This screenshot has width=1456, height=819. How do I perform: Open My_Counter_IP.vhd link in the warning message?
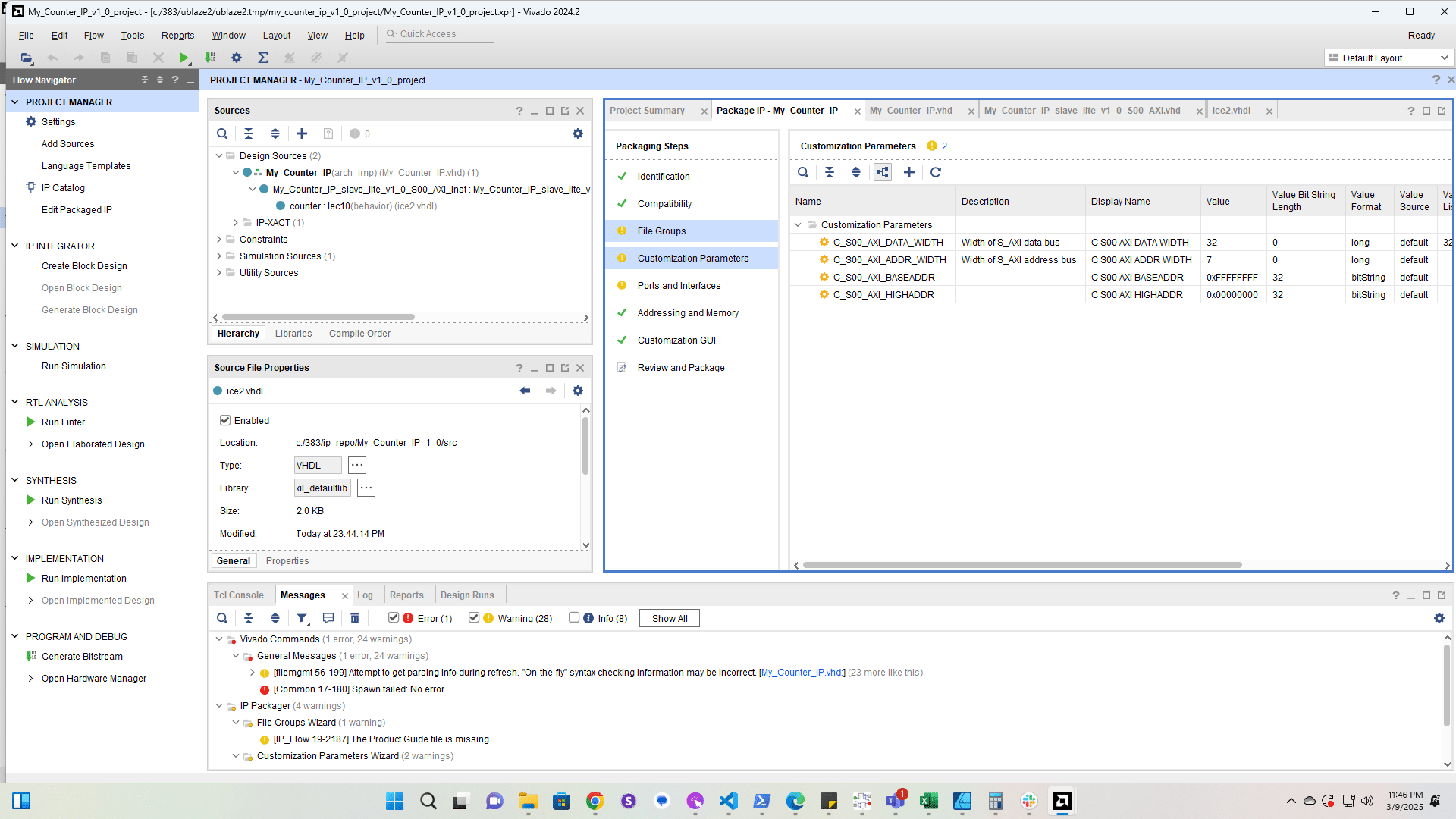click(x=802, y=673)
